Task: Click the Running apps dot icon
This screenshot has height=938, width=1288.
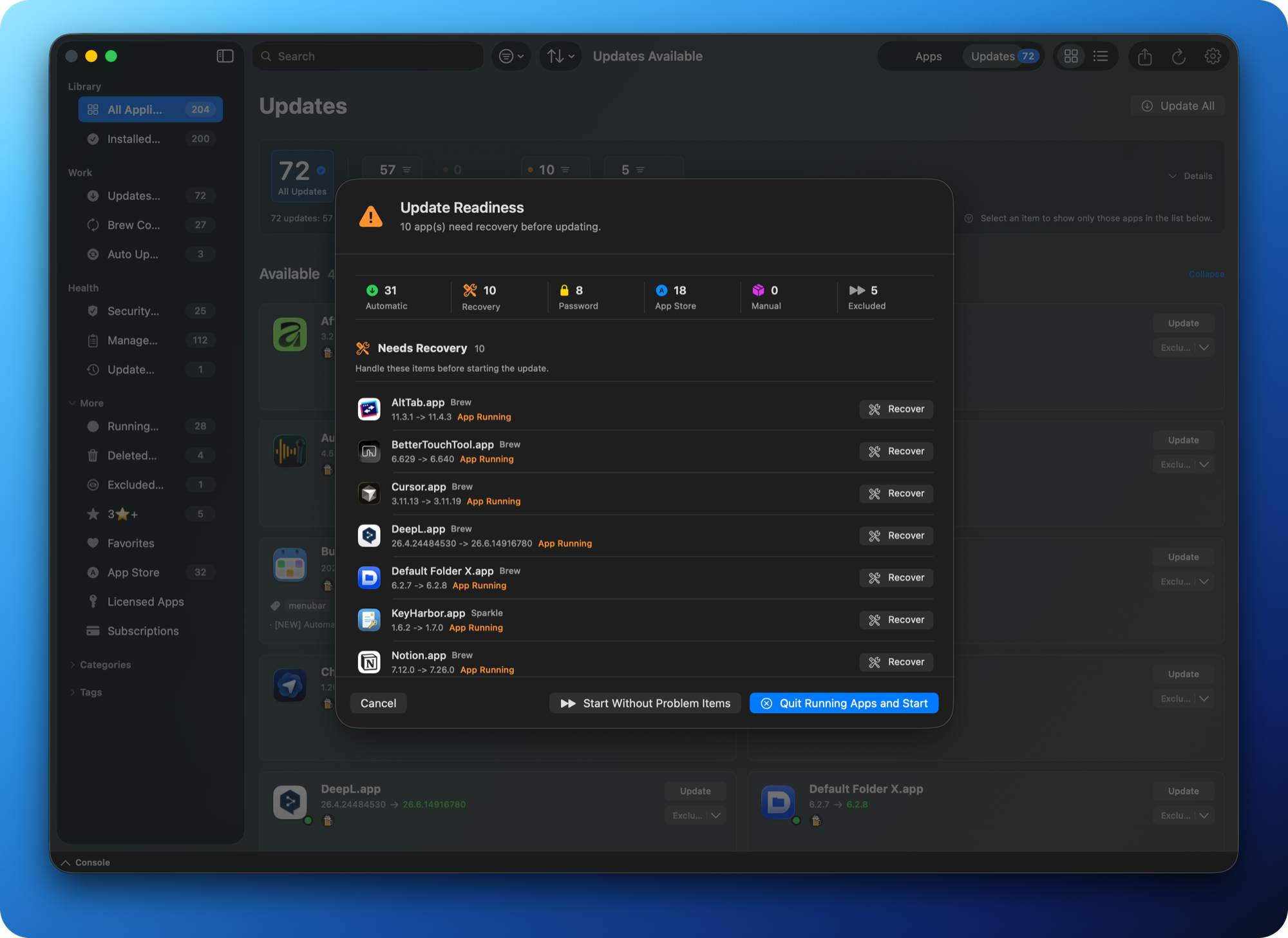Action: (x=93, y=426)
